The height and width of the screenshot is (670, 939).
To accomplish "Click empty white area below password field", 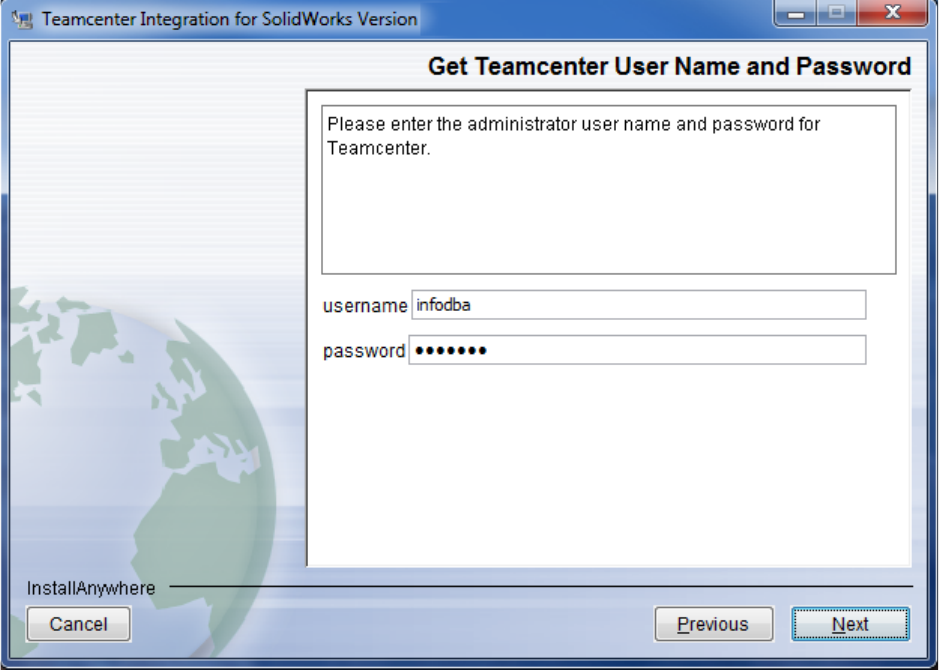I will coord(608,464).
